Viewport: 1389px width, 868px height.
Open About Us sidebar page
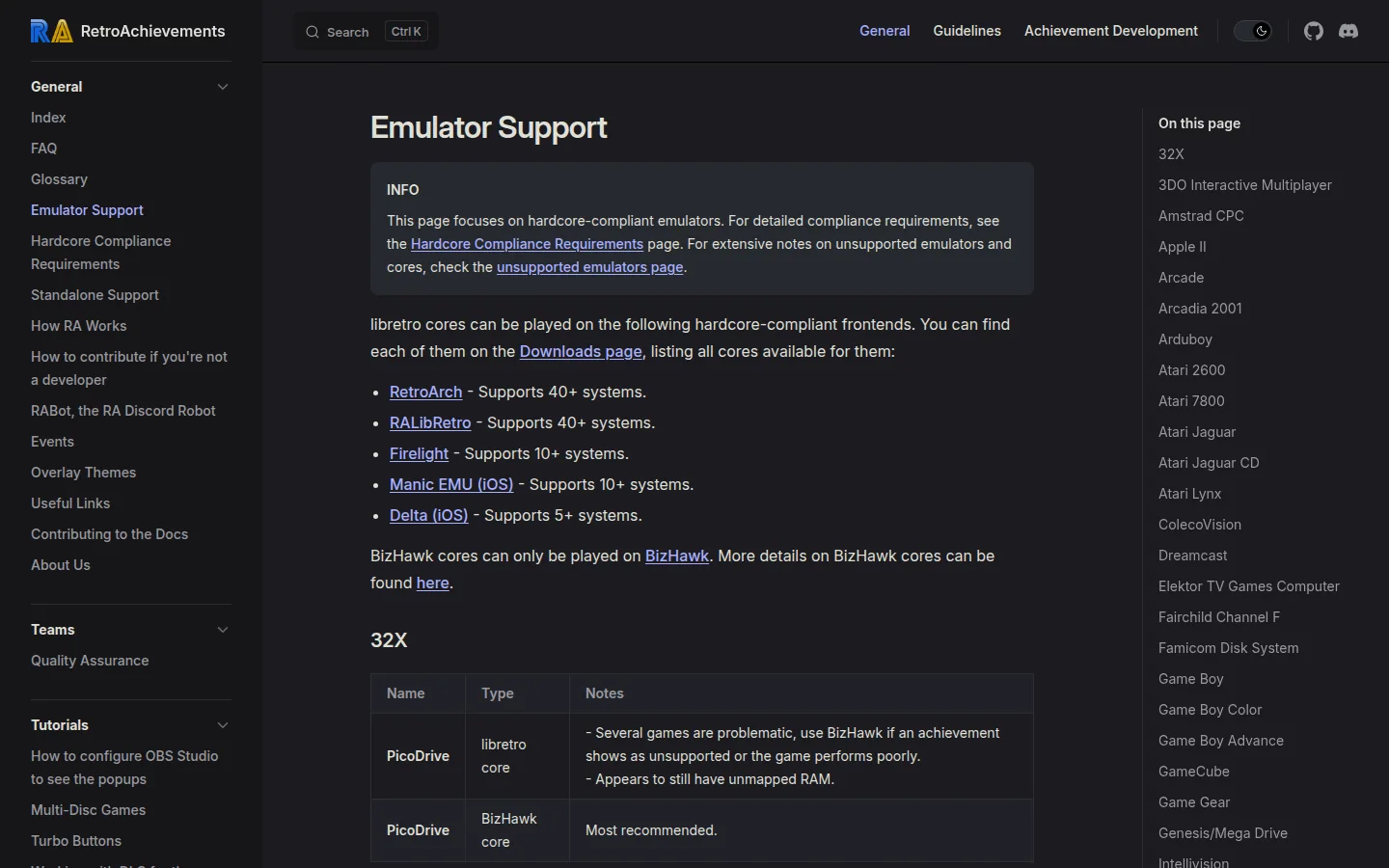point(61,565)
